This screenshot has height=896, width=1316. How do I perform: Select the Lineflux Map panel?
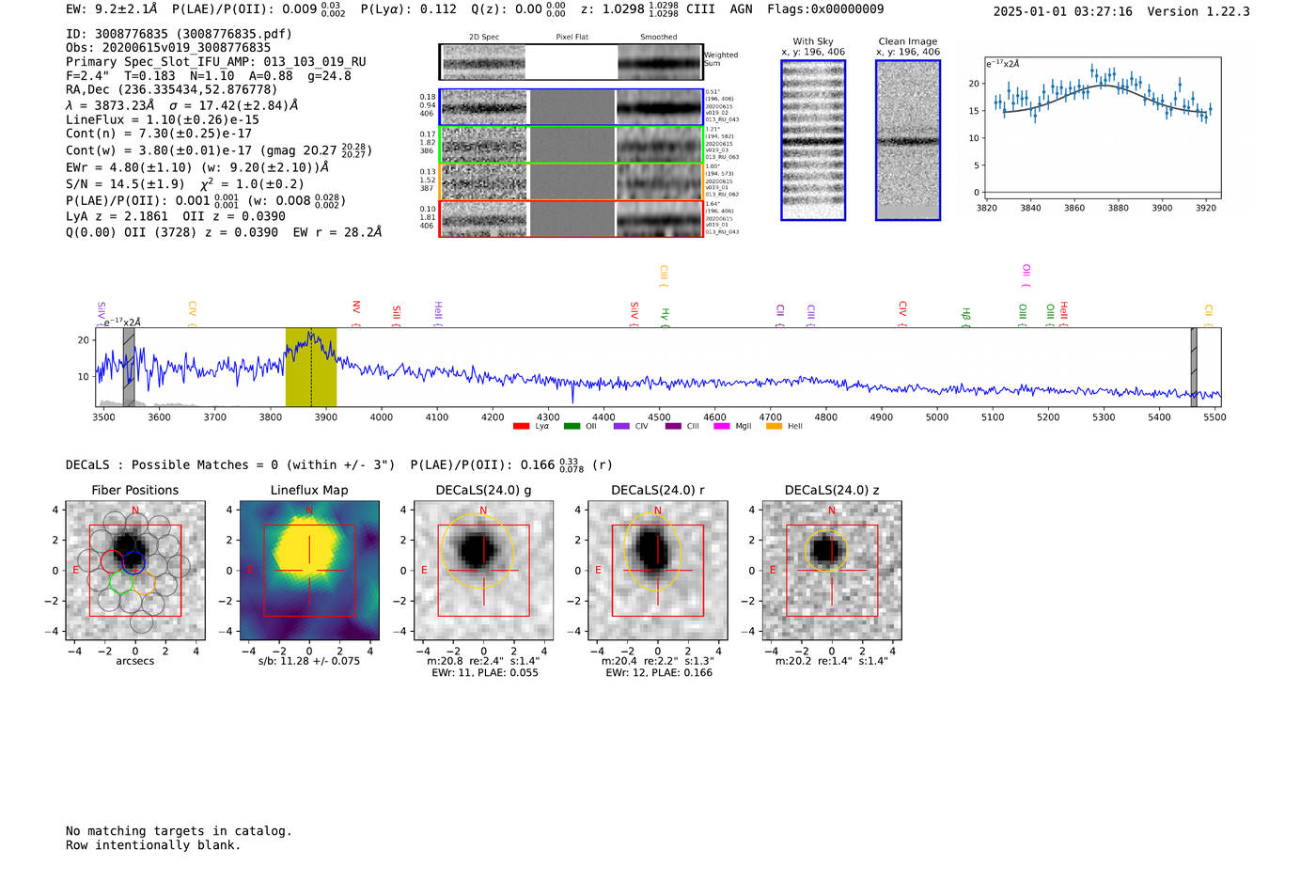[309, 570]
